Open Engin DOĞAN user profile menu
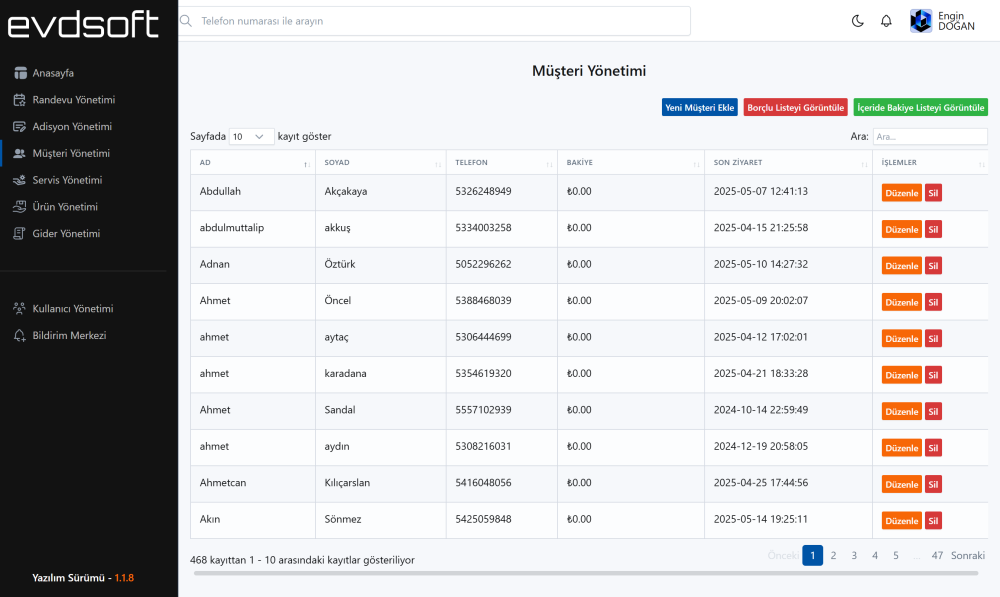 [942, 21]
